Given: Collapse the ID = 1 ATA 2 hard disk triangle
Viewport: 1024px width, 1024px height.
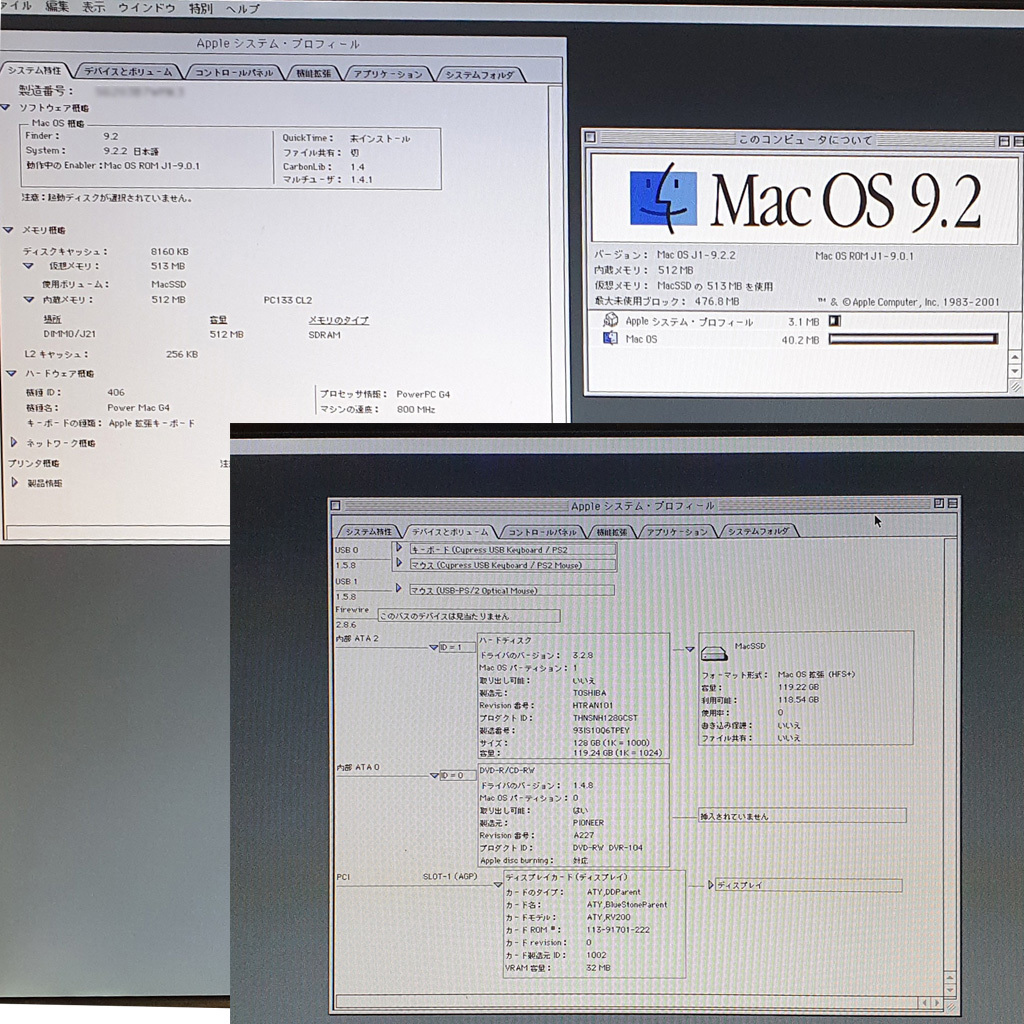Looking at the screenshot, I should point(434,647).
